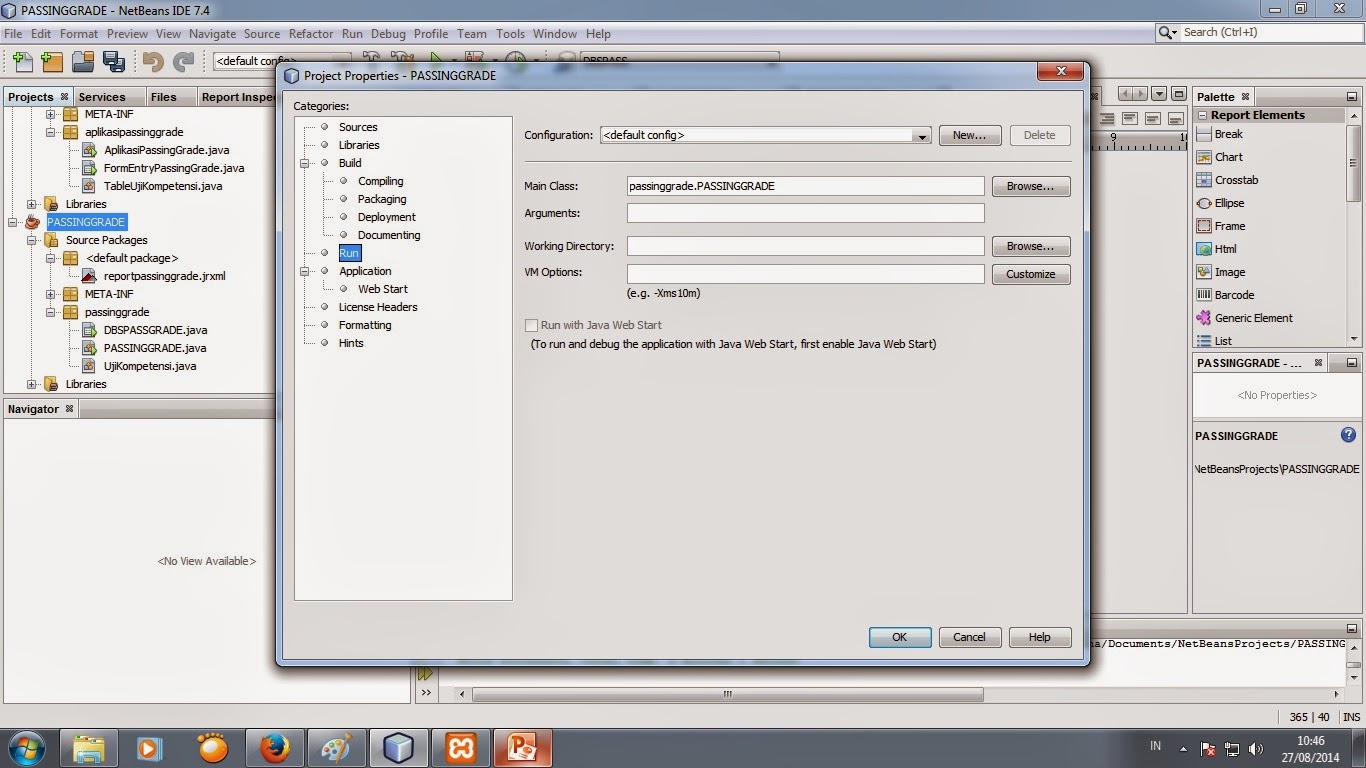This screenshot has width=1366, height=768.
Task: Click the Save All toolbar icon
Action: (x=114, y=61)
